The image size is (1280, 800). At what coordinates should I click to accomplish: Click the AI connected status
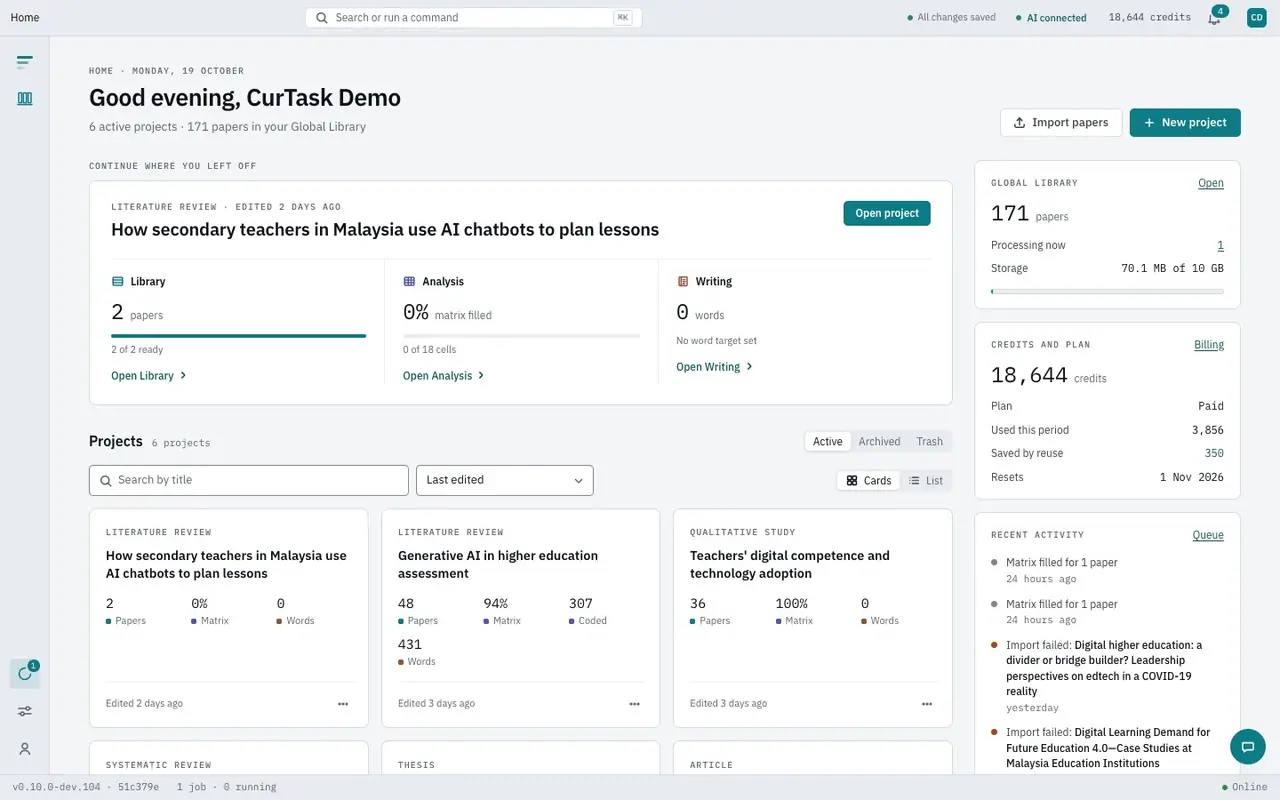(x=1050, y=18)
